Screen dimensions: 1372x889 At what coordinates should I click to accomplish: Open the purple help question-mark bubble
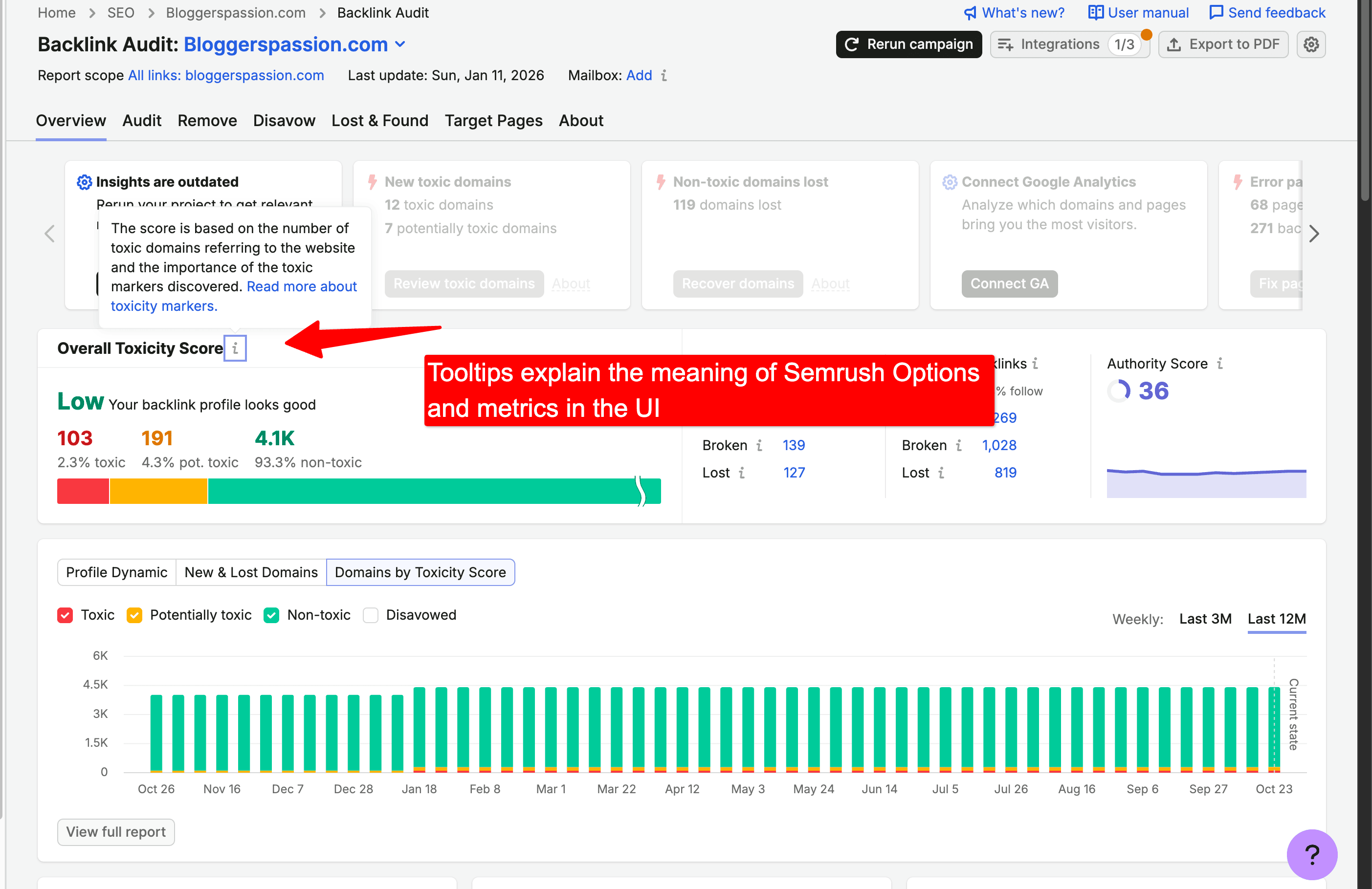pos(1311,854)
